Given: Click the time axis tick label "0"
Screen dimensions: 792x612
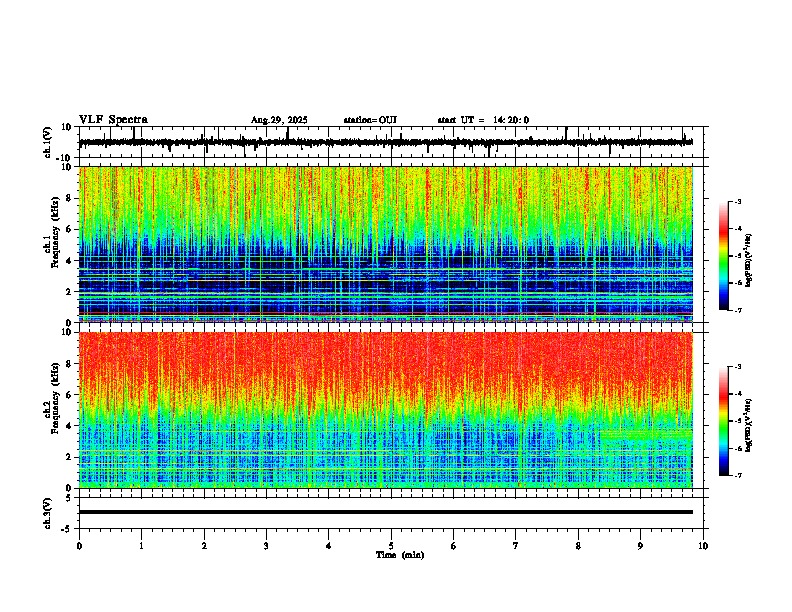Looking at the screenshot, I should (x=79, y=546).
